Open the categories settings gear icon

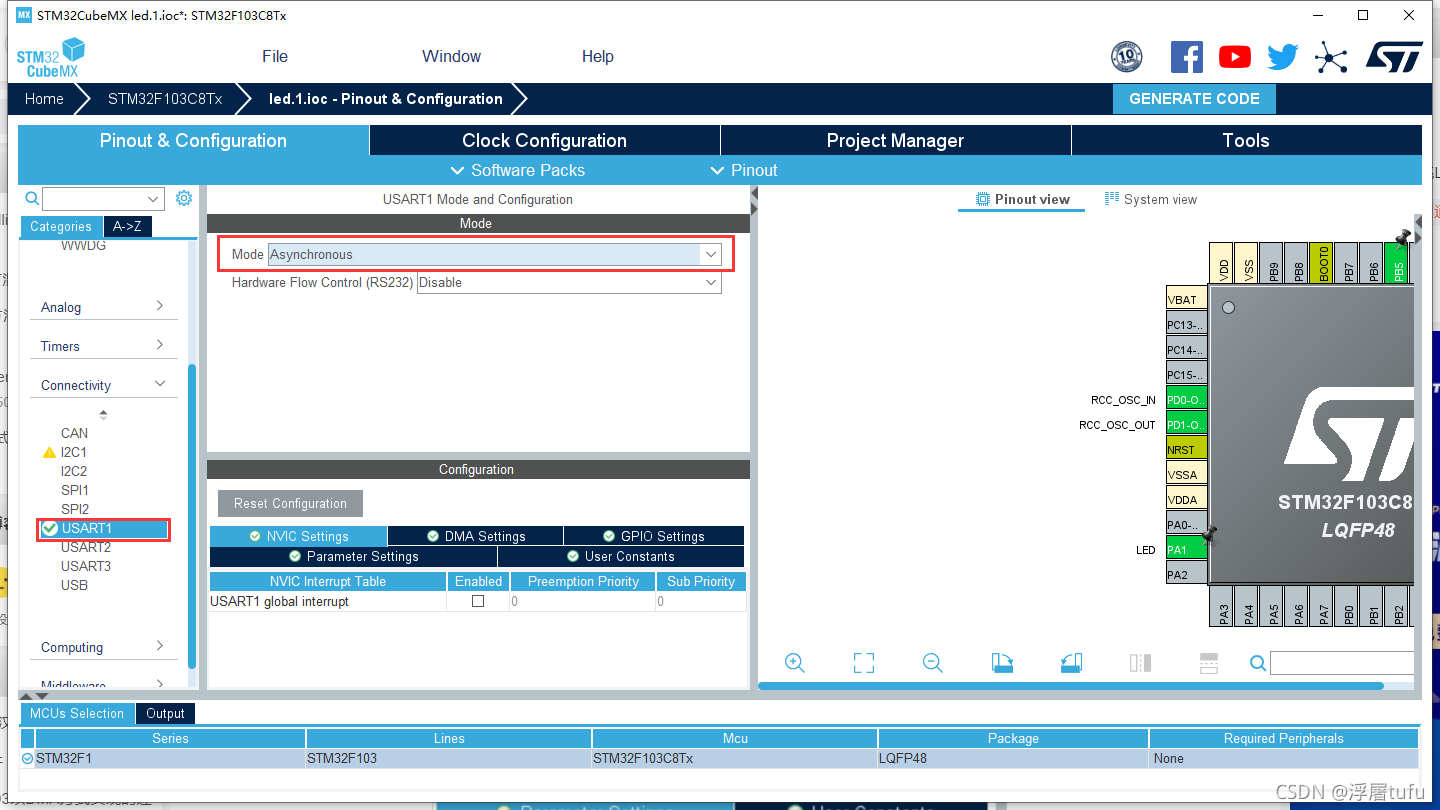(184, 198)
